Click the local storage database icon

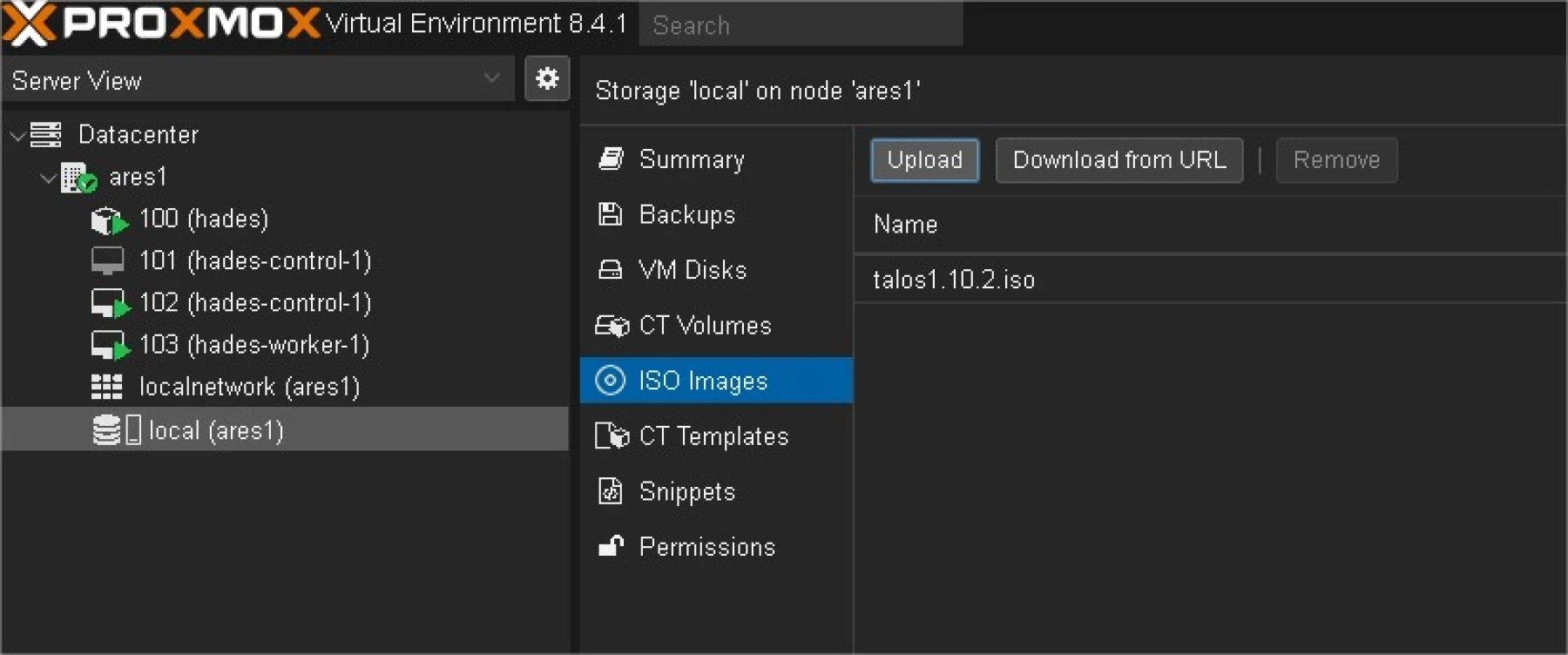pyautogui.click(x=106, y=430)
